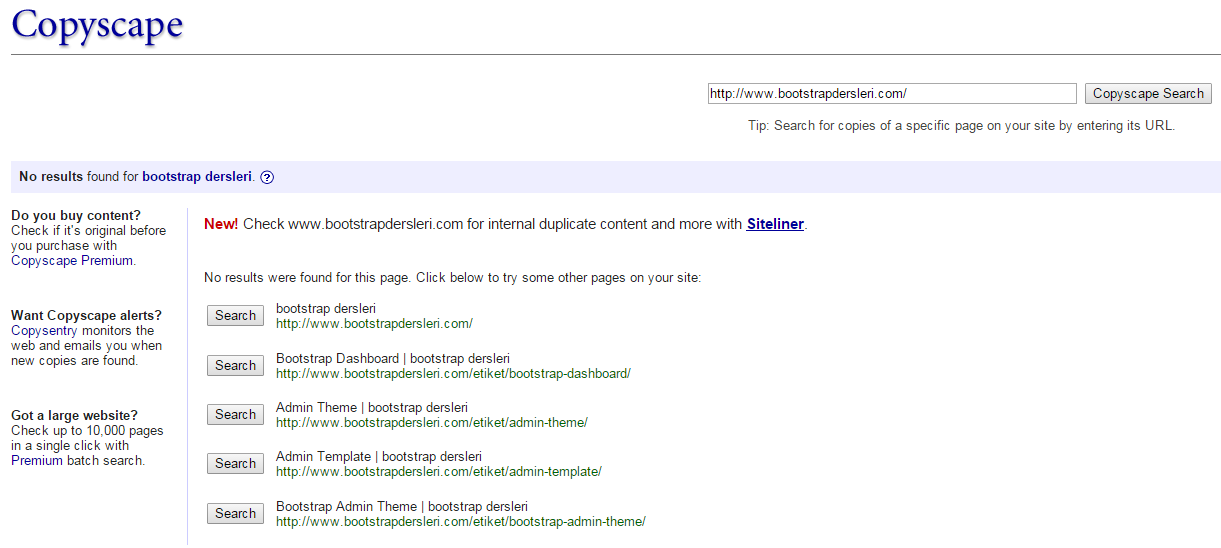Click the http://www.bootstrapdersleri.com/ URL in the results list

tap(374, 323)
